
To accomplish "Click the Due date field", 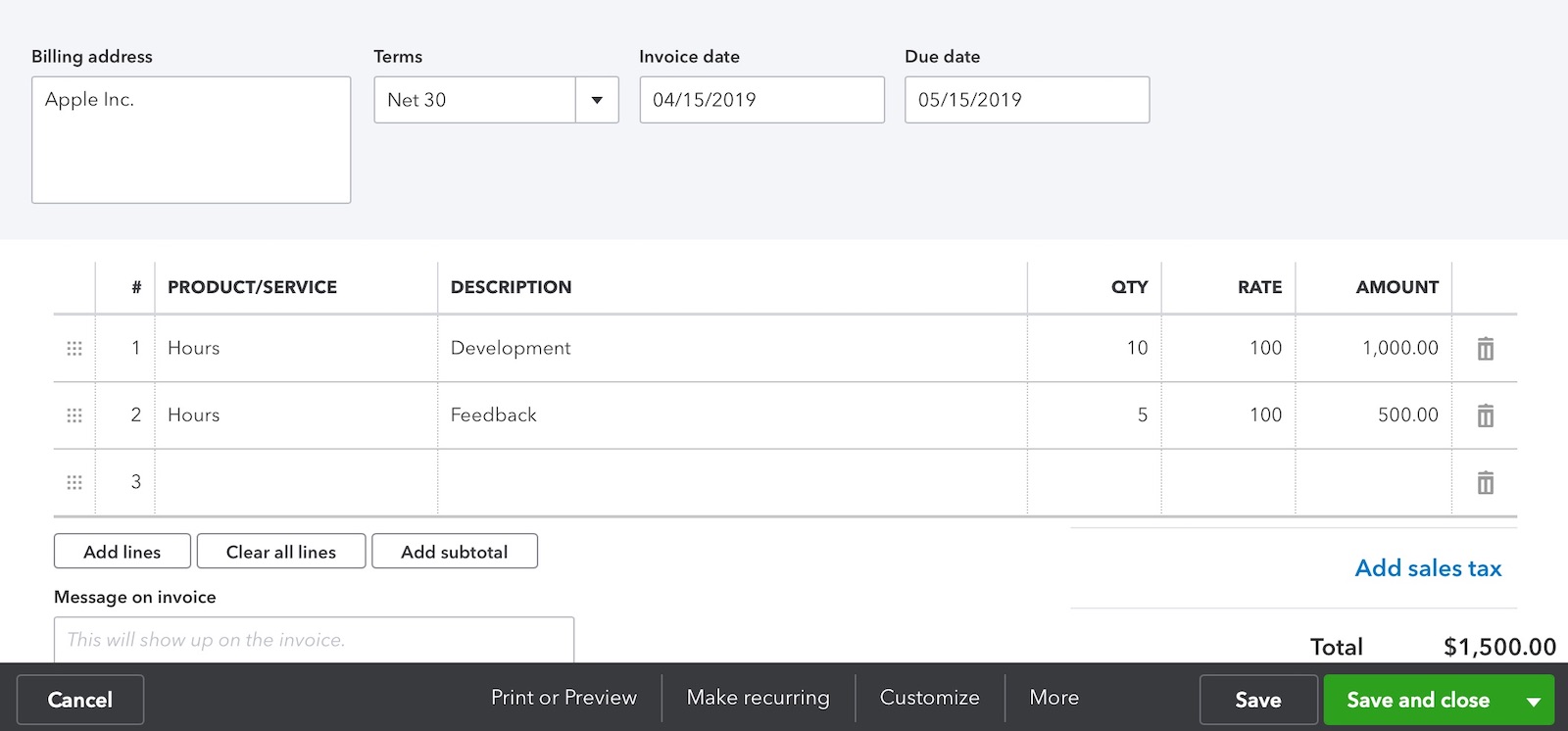I will pyautogui.click(x=1027, y=100).
